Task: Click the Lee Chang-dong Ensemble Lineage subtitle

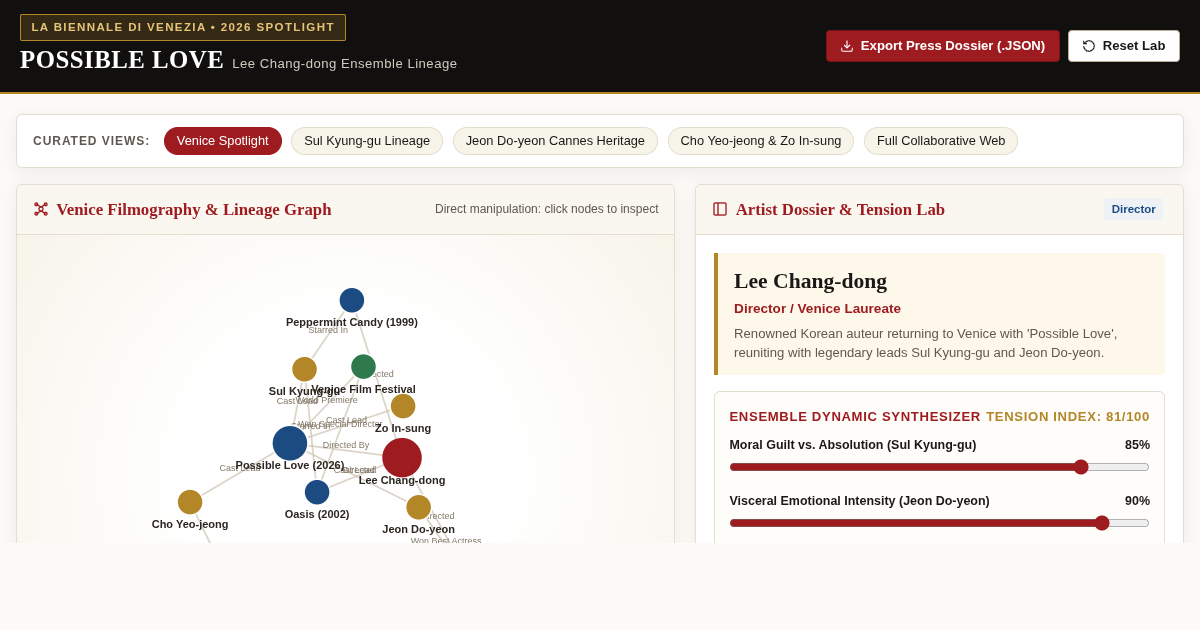Action: point(345,63)
